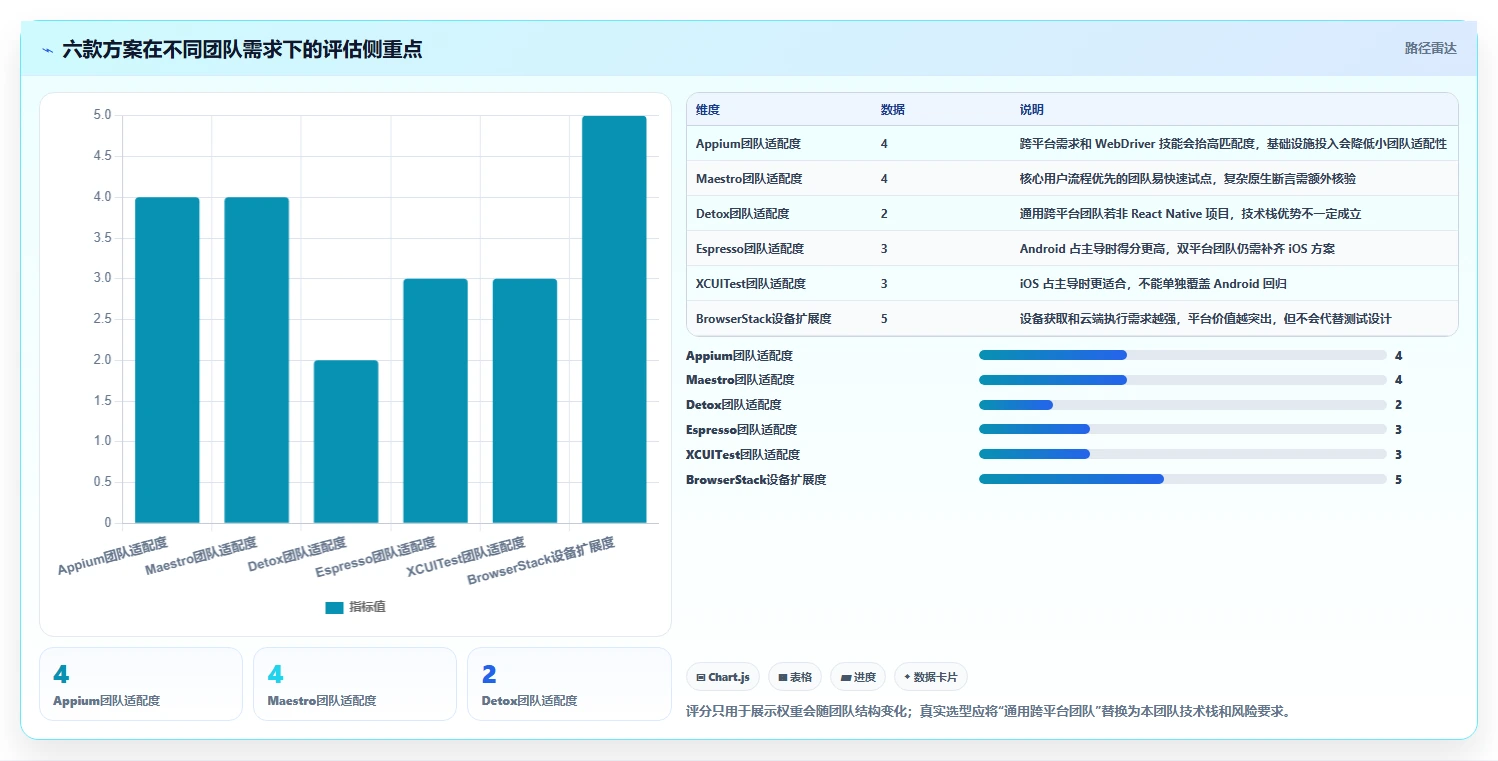Click the XCUITest团队适配度 progress row label
This screenshot has height=761, width=1498.
[x=743, y=455]
